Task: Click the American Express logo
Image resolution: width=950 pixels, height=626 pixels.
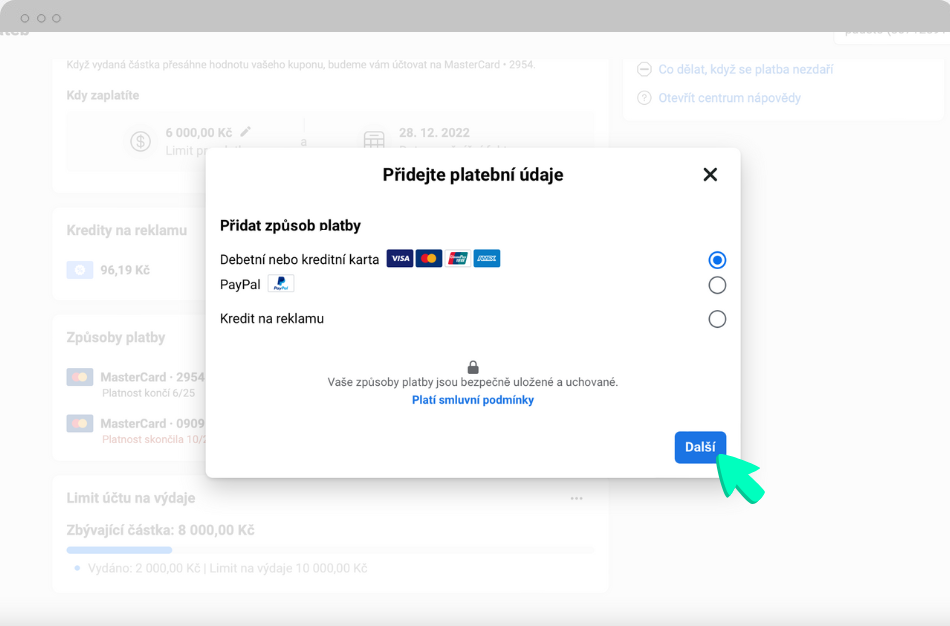Action: (x=487, y=259)
